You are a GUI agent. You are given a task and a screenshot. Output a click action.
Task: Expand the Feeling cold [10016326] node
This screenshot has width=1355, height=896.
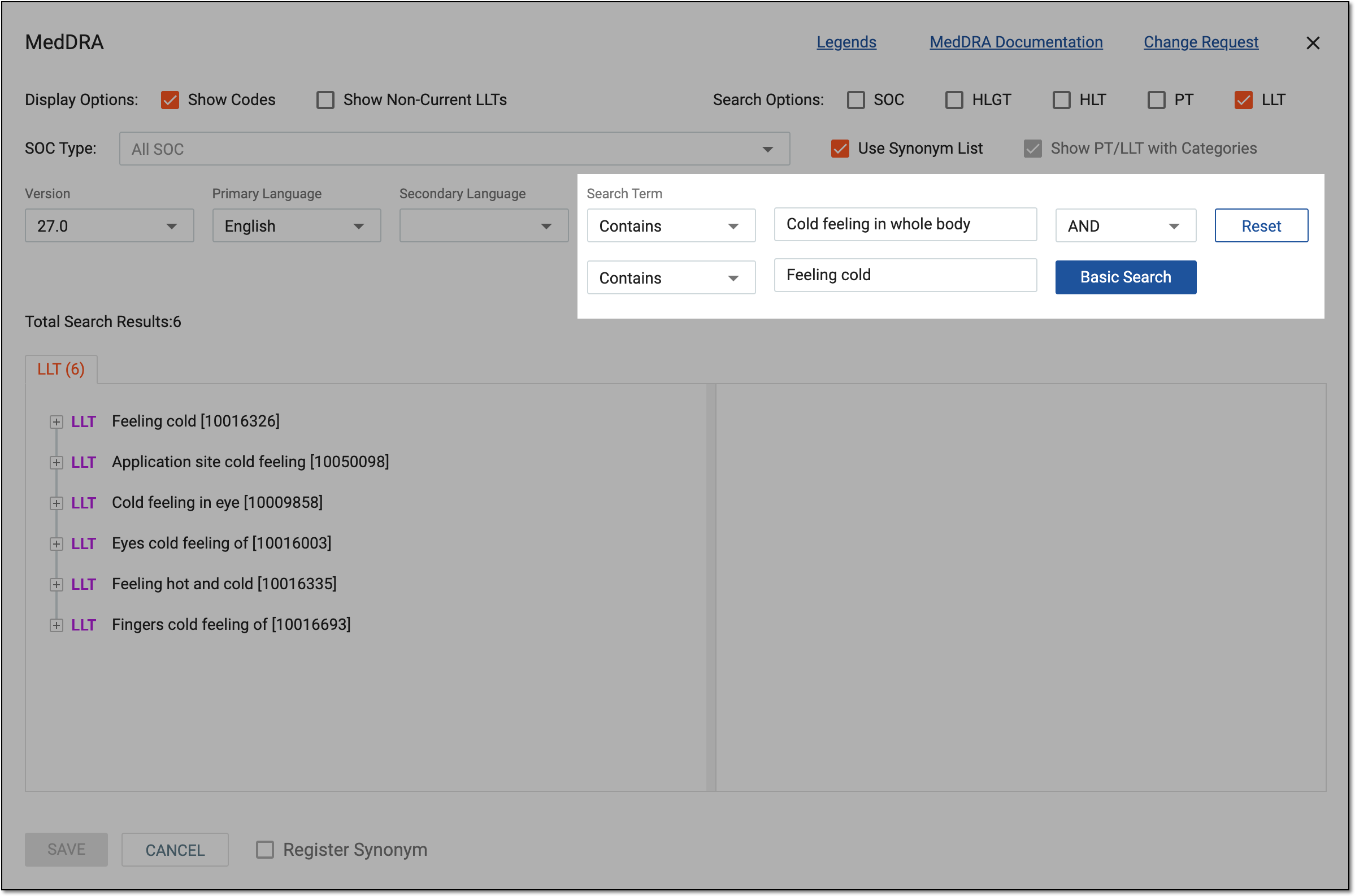tap(56, 421)
